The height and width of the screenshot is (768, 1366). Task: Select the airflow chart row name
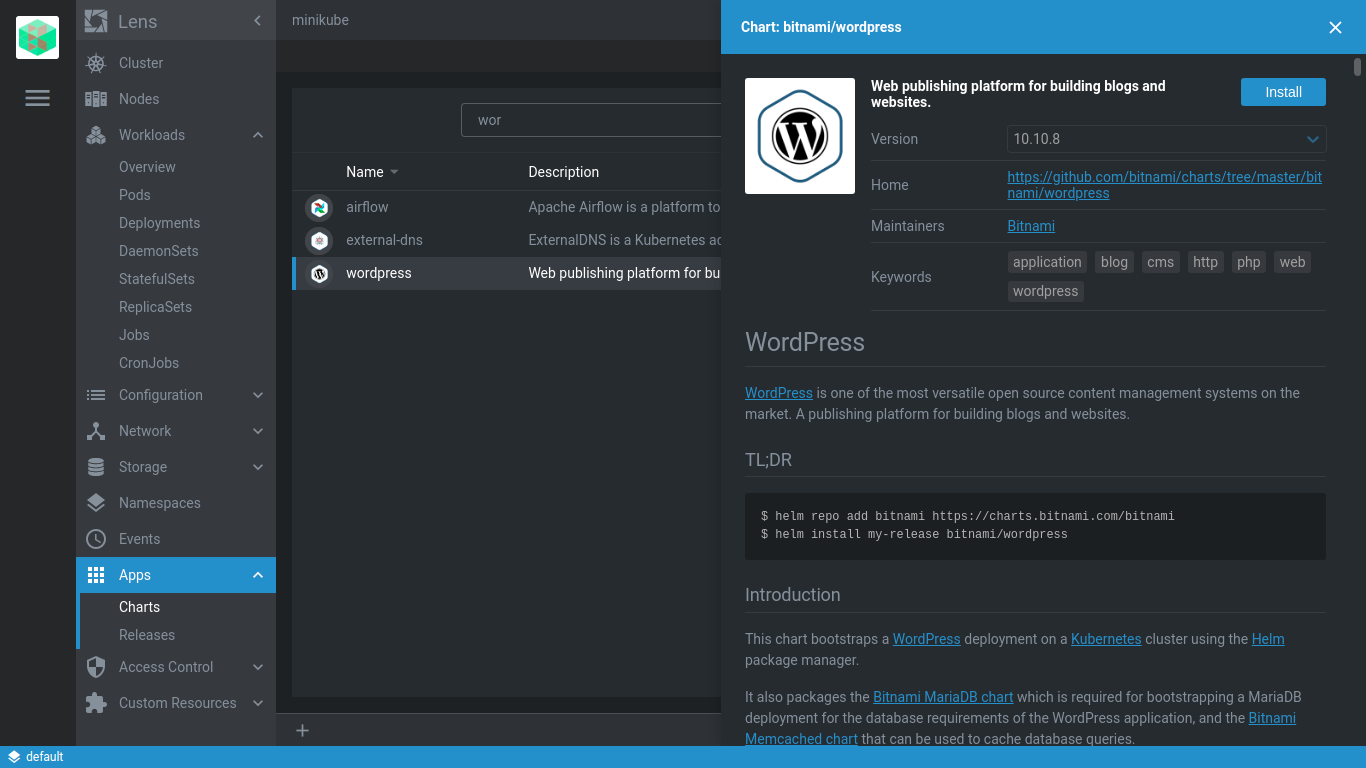367,207
